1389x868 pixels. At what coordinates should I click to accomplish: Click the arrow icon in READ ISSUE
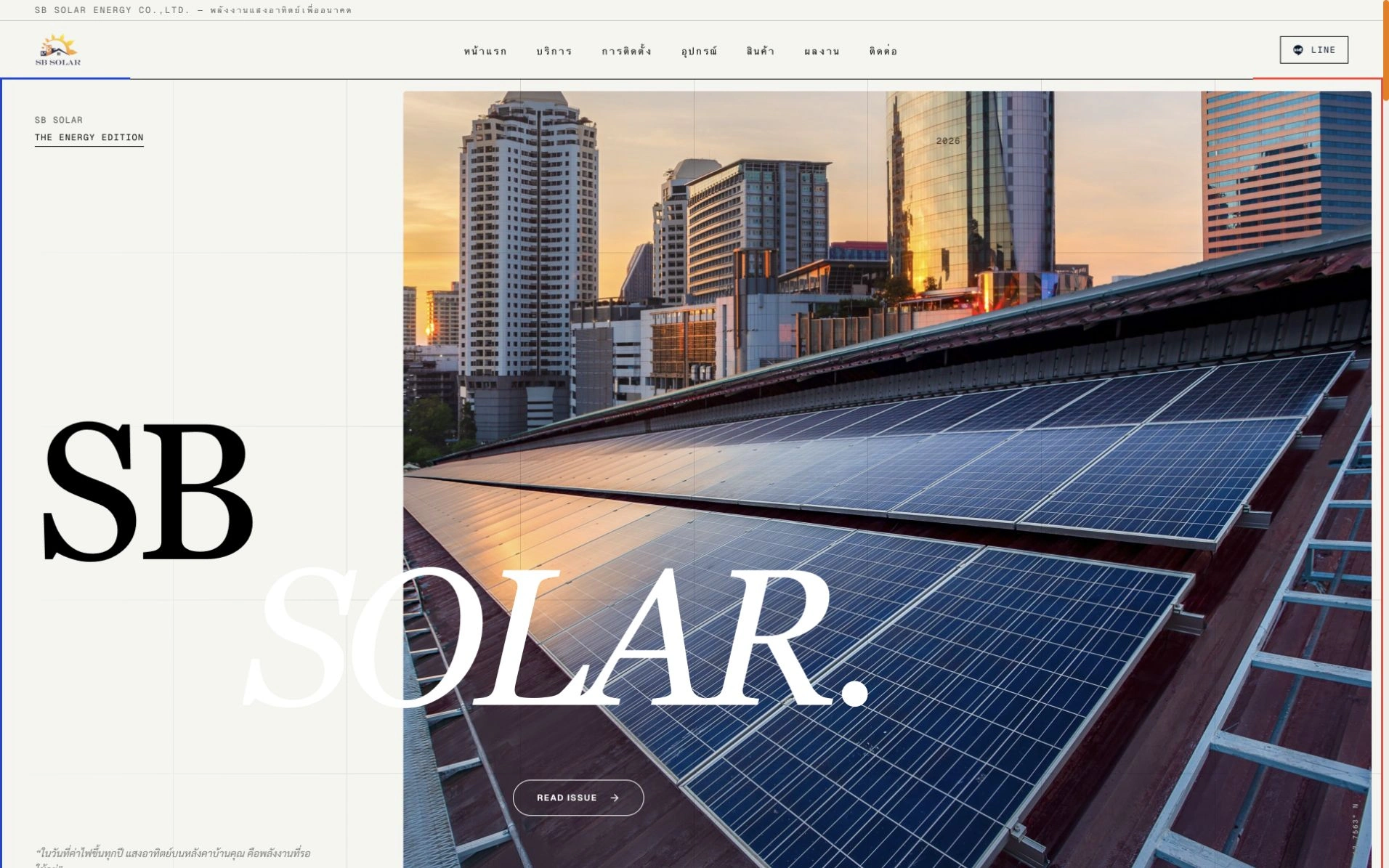[615, 798]
